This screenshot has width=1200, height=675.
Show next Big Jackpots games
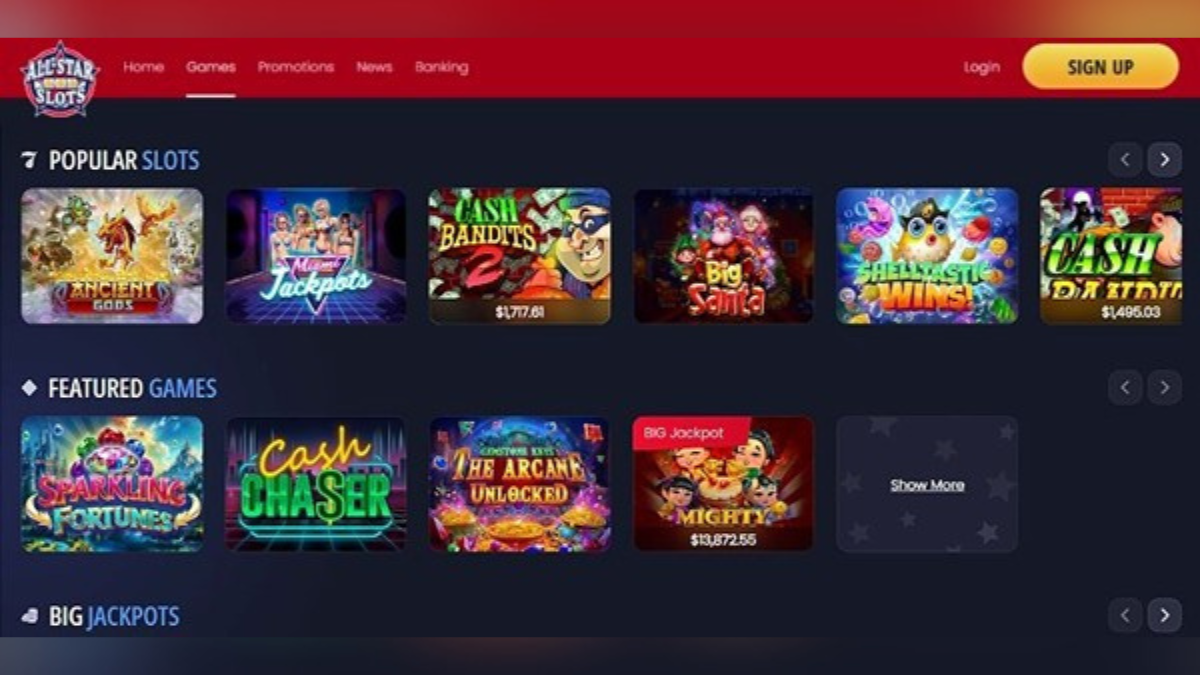(1164, 616)
